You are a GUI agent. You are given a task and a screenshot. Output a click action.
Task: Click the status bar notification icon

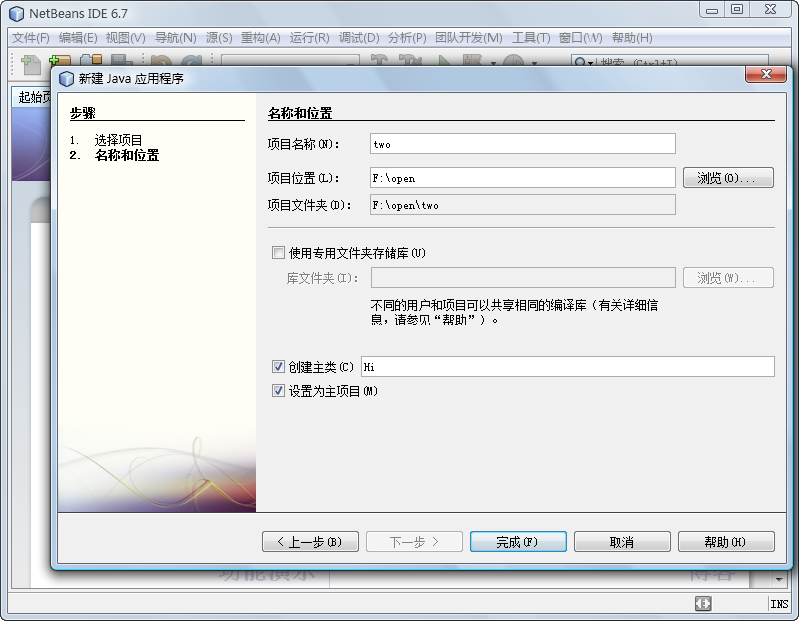click(703, 604)
